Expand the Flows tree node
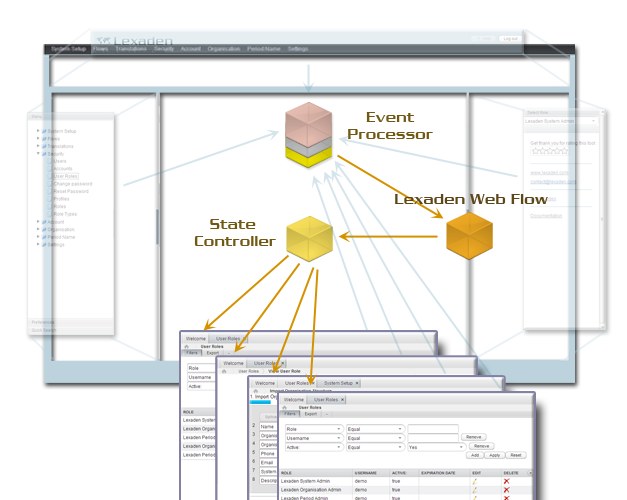This screenshot has height=500, width=627. [38, 138]
